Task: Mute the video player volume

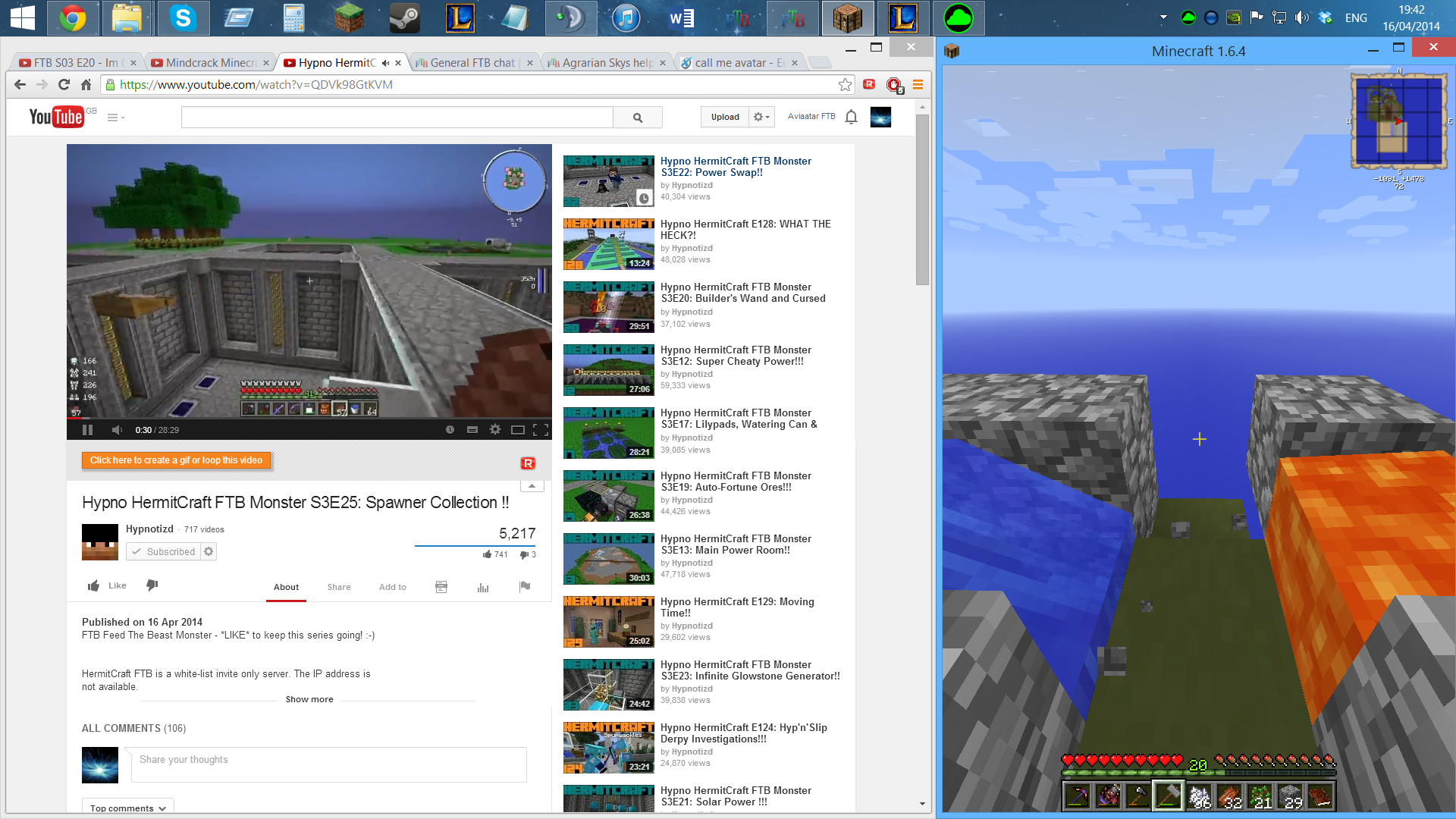Action: click(117, 430)
